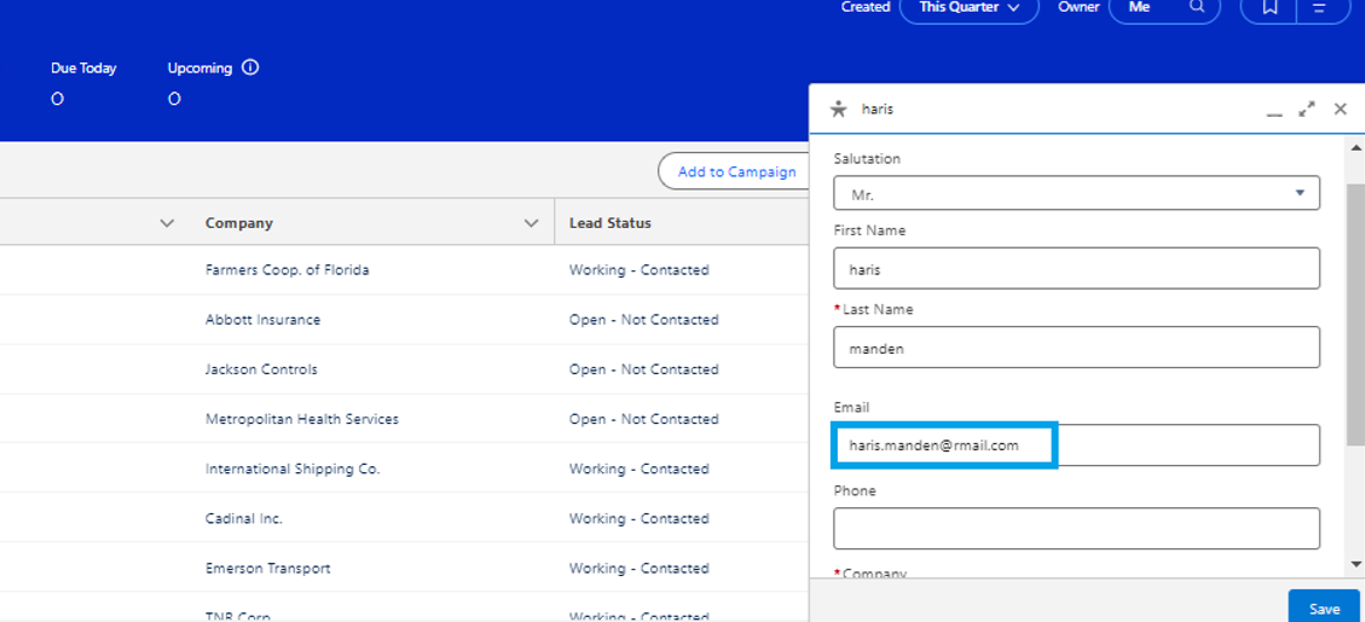This screenshot has width=1365, height=622.
Task: Click the zero count under Due Today
Action: (58, 98)
